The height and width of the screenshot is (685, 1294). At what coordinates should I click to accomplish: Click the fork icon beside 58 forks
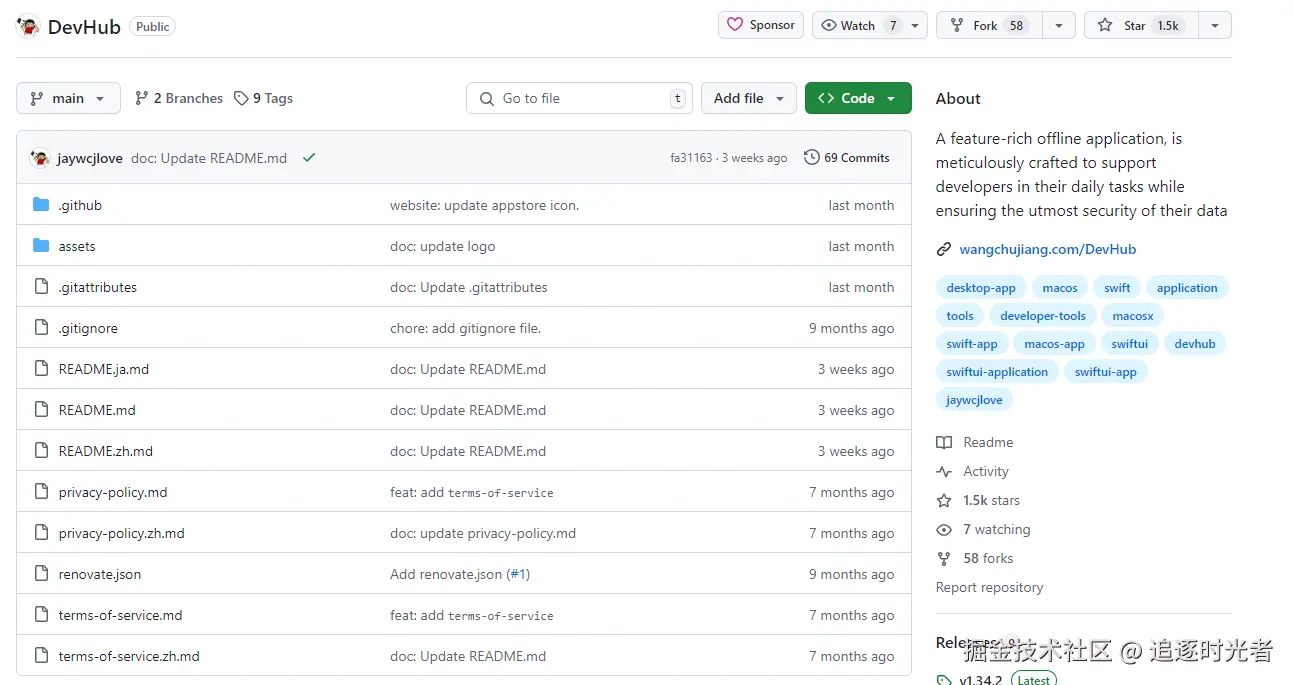coord(944,558)
